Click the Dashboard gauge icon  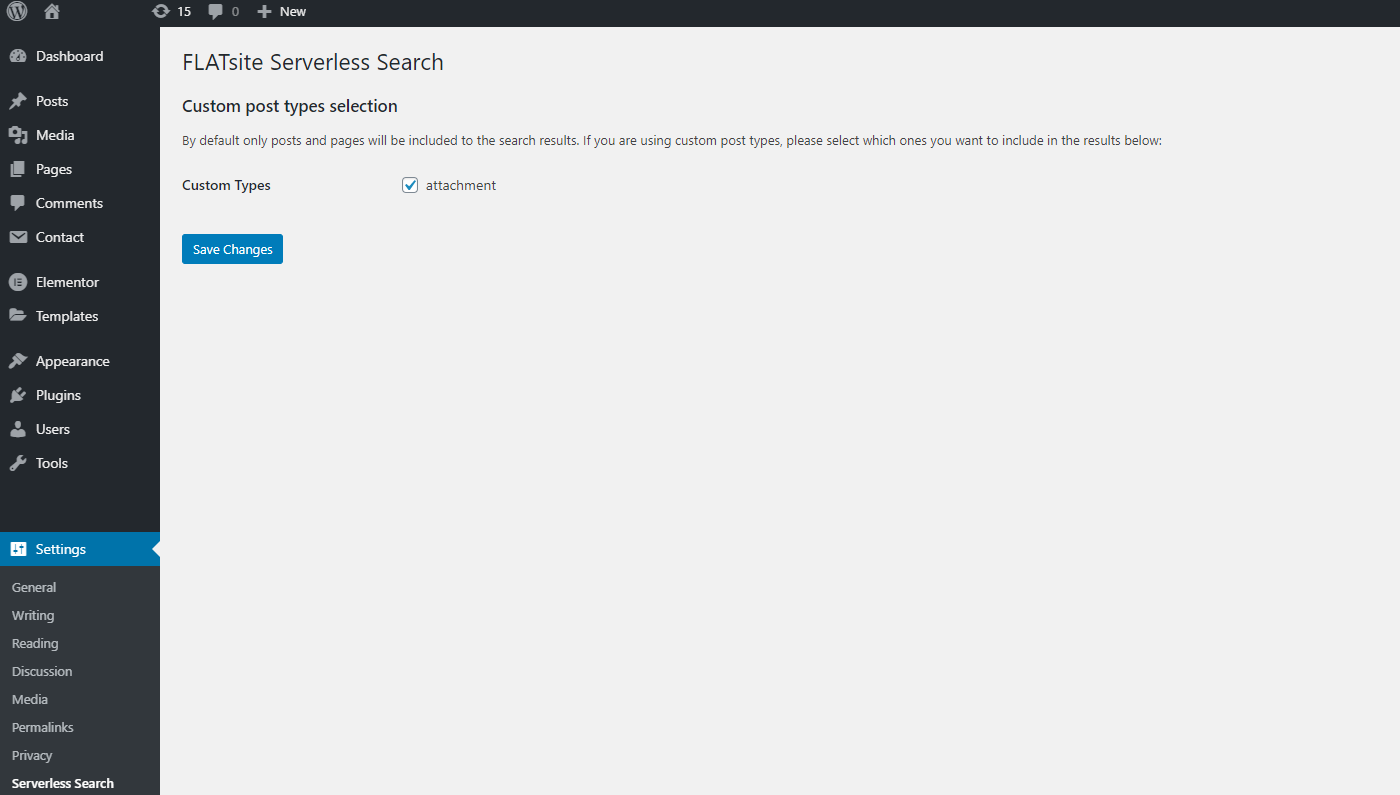click(18, 56)
